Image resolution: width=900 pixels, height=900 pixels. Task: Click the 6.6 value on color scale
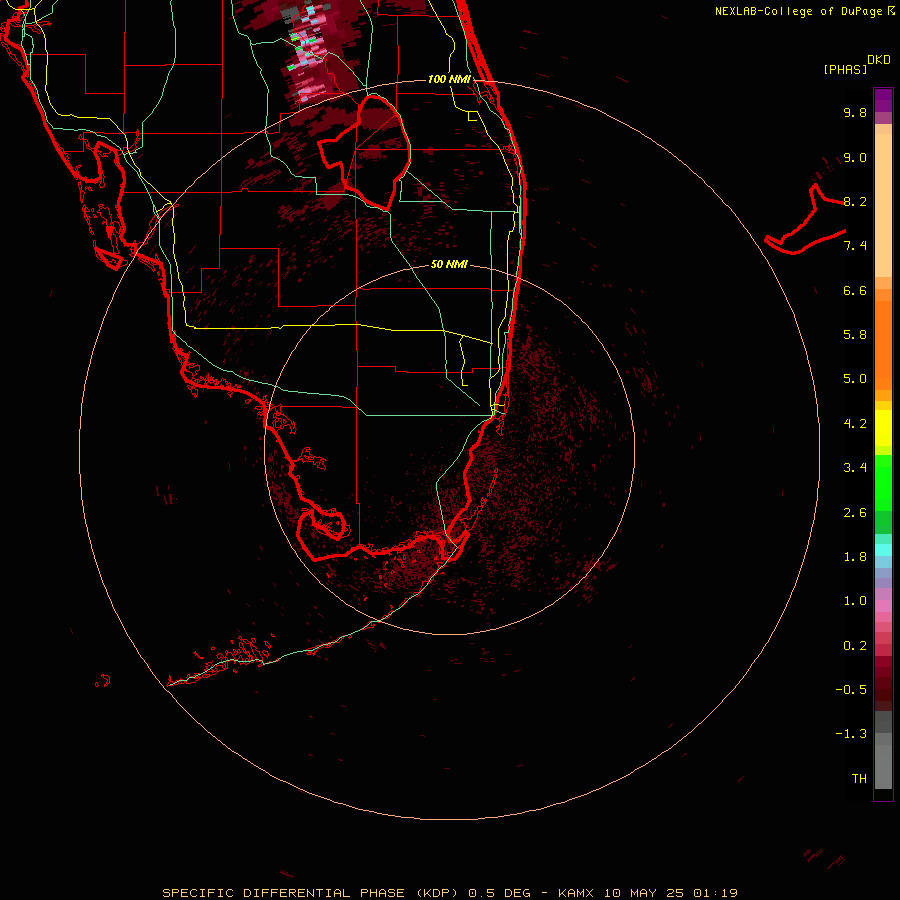[x=855, y=290]
